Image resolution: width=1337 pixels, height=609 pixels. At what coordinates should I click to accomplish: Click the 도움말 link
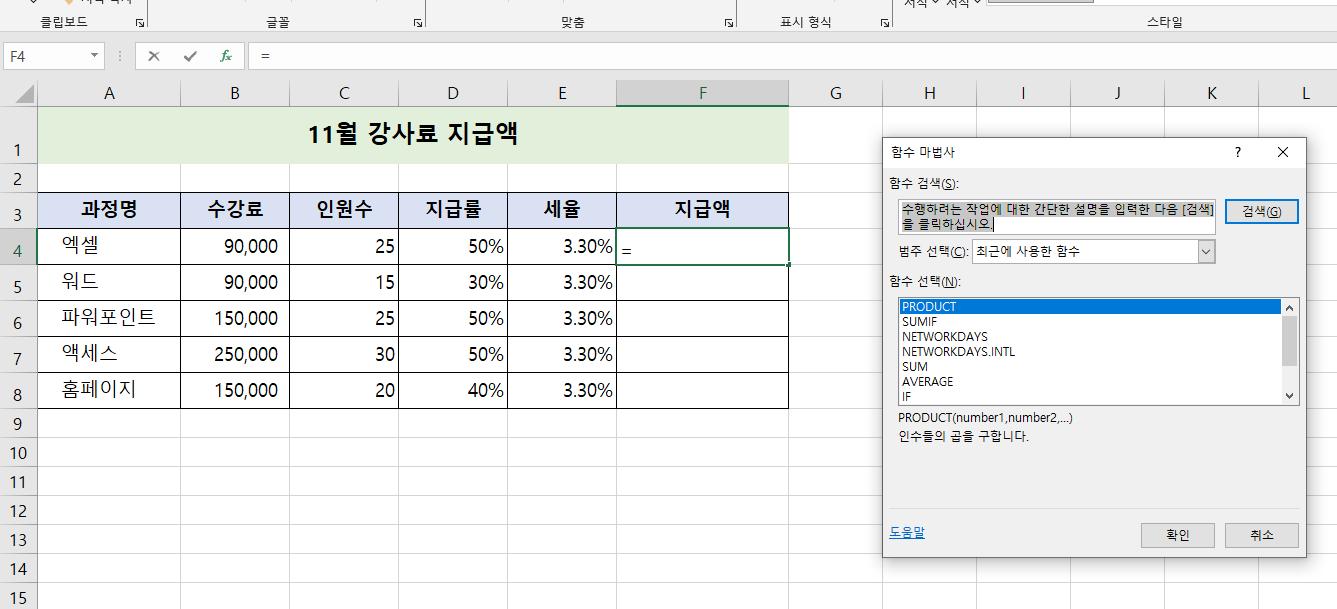(x=907, y=533)
